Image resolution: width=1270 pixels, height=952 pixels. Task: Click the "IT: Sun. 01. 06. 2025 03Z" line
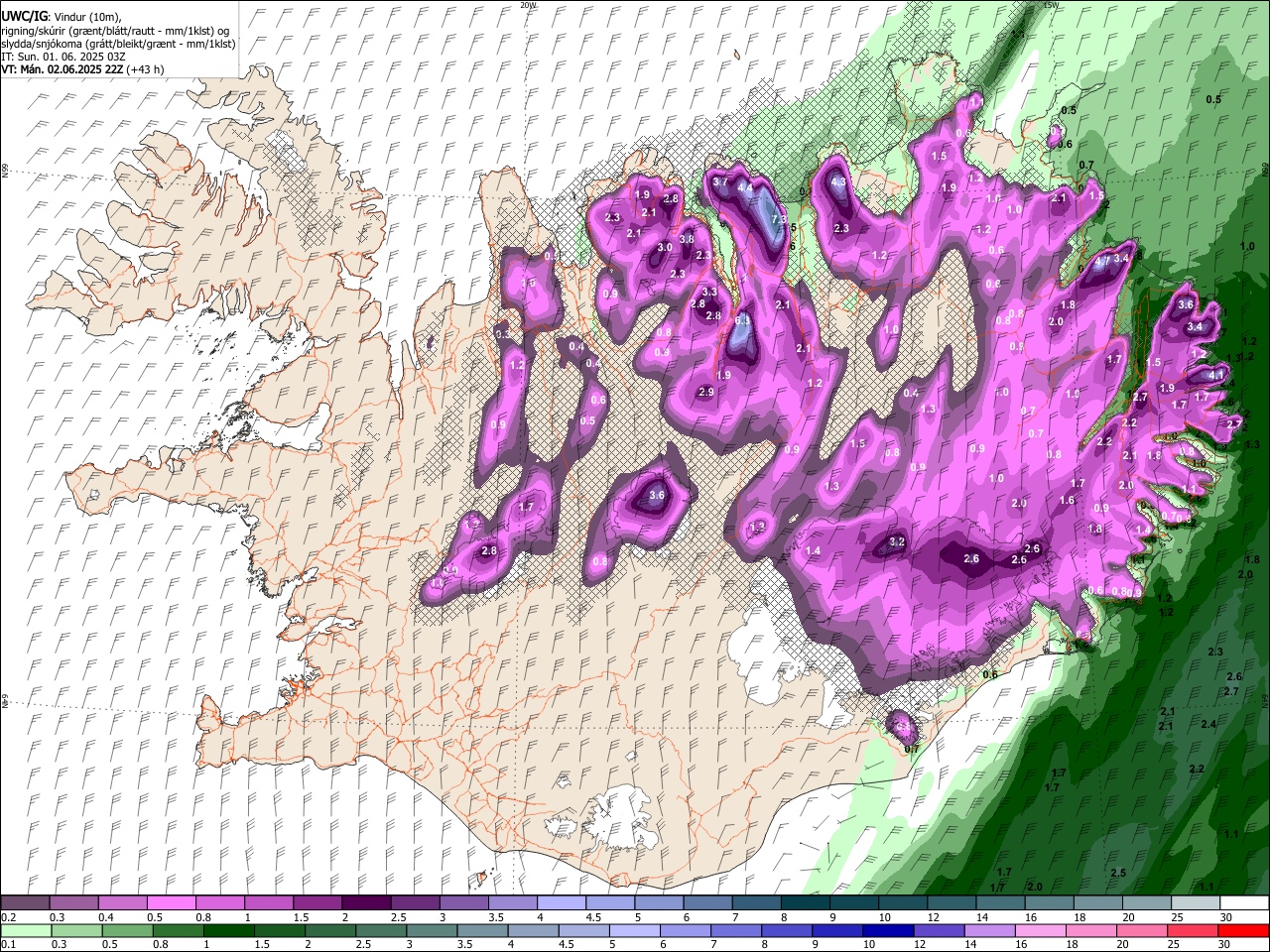click(x=63, y=57)
